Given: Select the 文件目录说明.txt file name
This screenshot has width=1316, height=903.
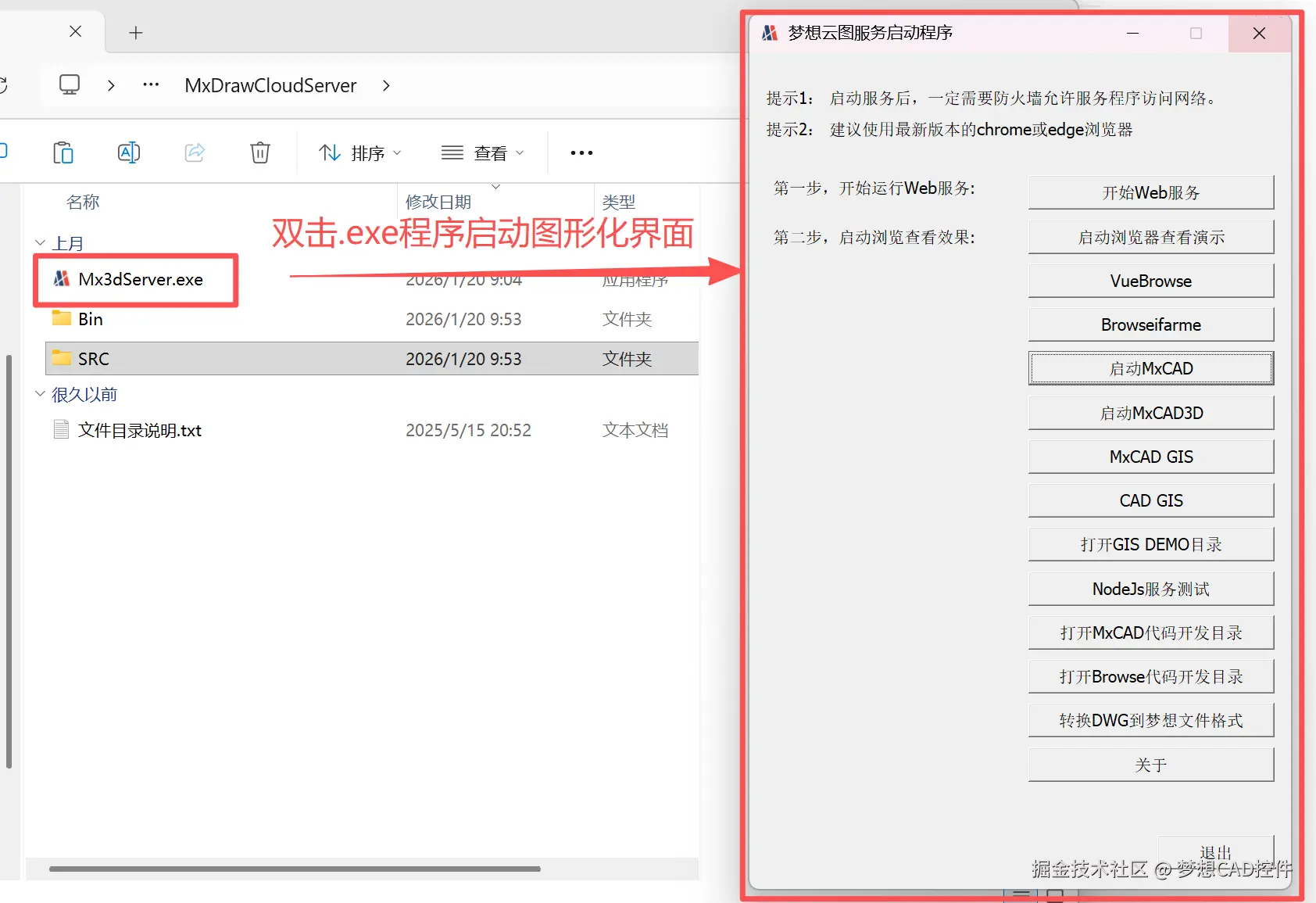Looking at the screenshot, I should pyautogui.click(x=140, y=430).
